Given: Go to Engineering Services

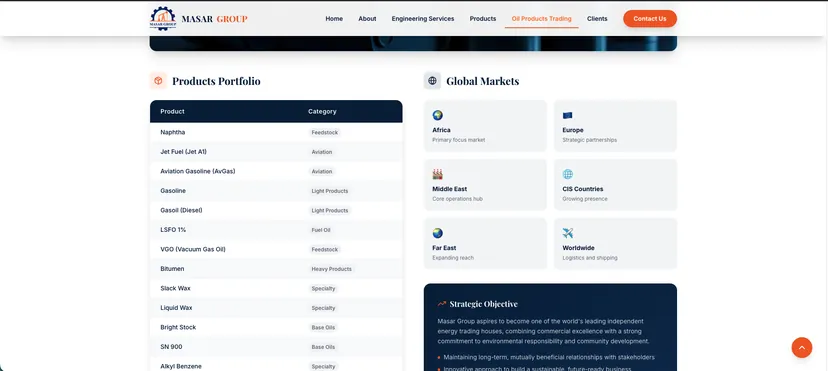Looking at the screenshot, I should [x=422, y=18].
